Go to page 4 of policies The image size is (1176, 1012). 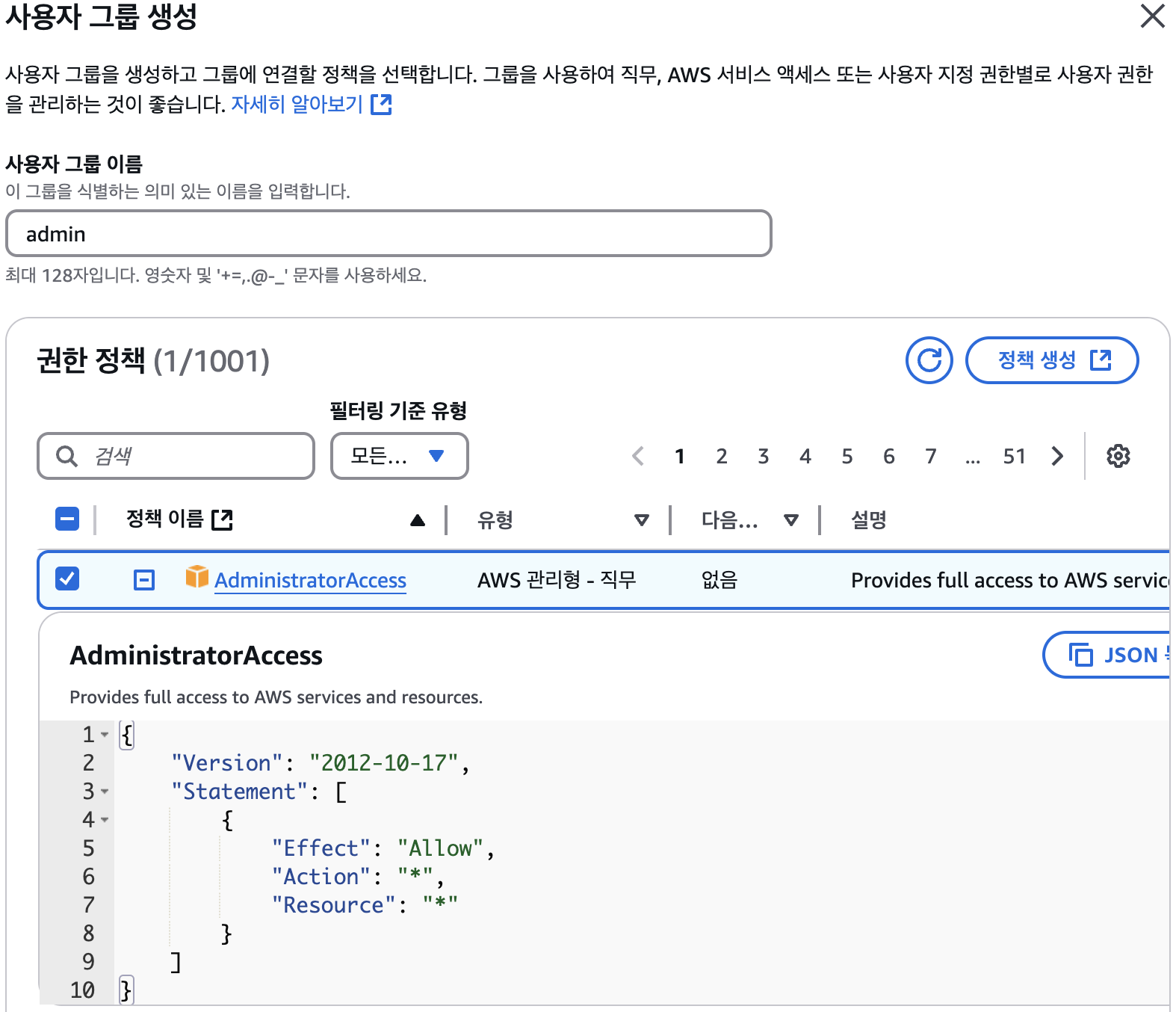click(x=805, y=456)
